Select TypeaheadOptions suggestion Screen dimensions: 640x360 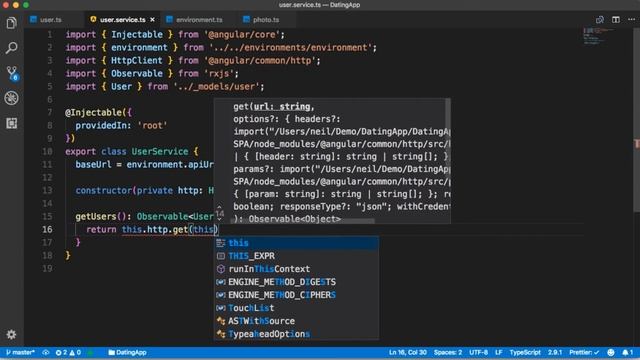click(297, 334)
